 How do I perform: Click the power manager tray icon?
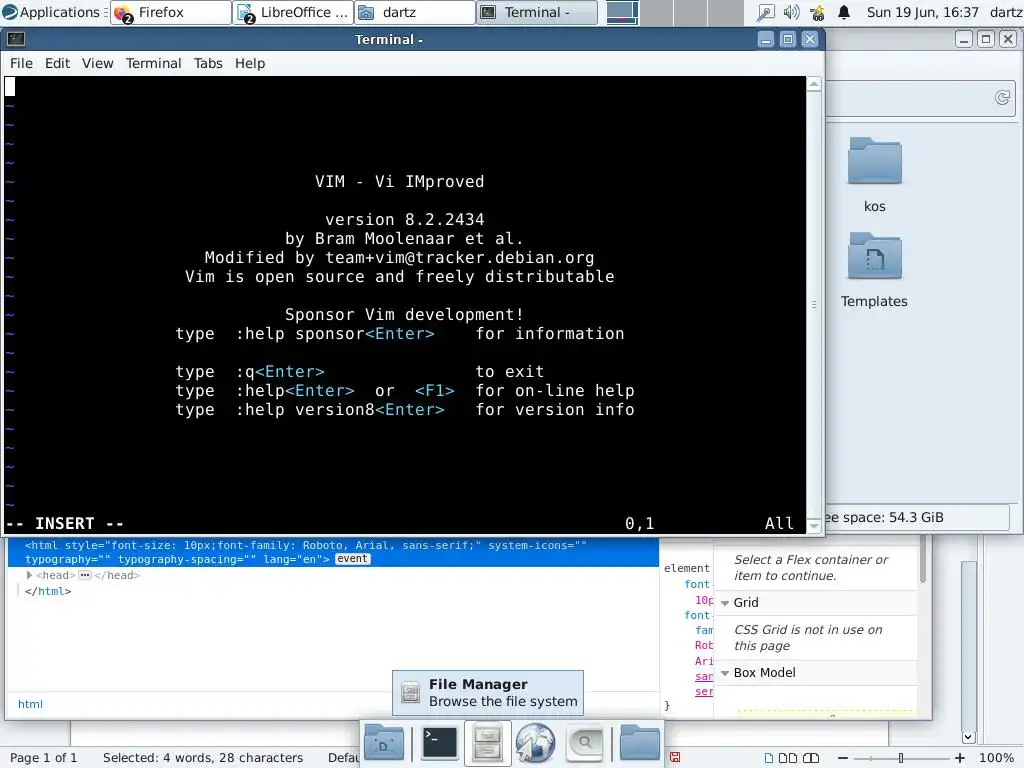(x=817, y=12)
